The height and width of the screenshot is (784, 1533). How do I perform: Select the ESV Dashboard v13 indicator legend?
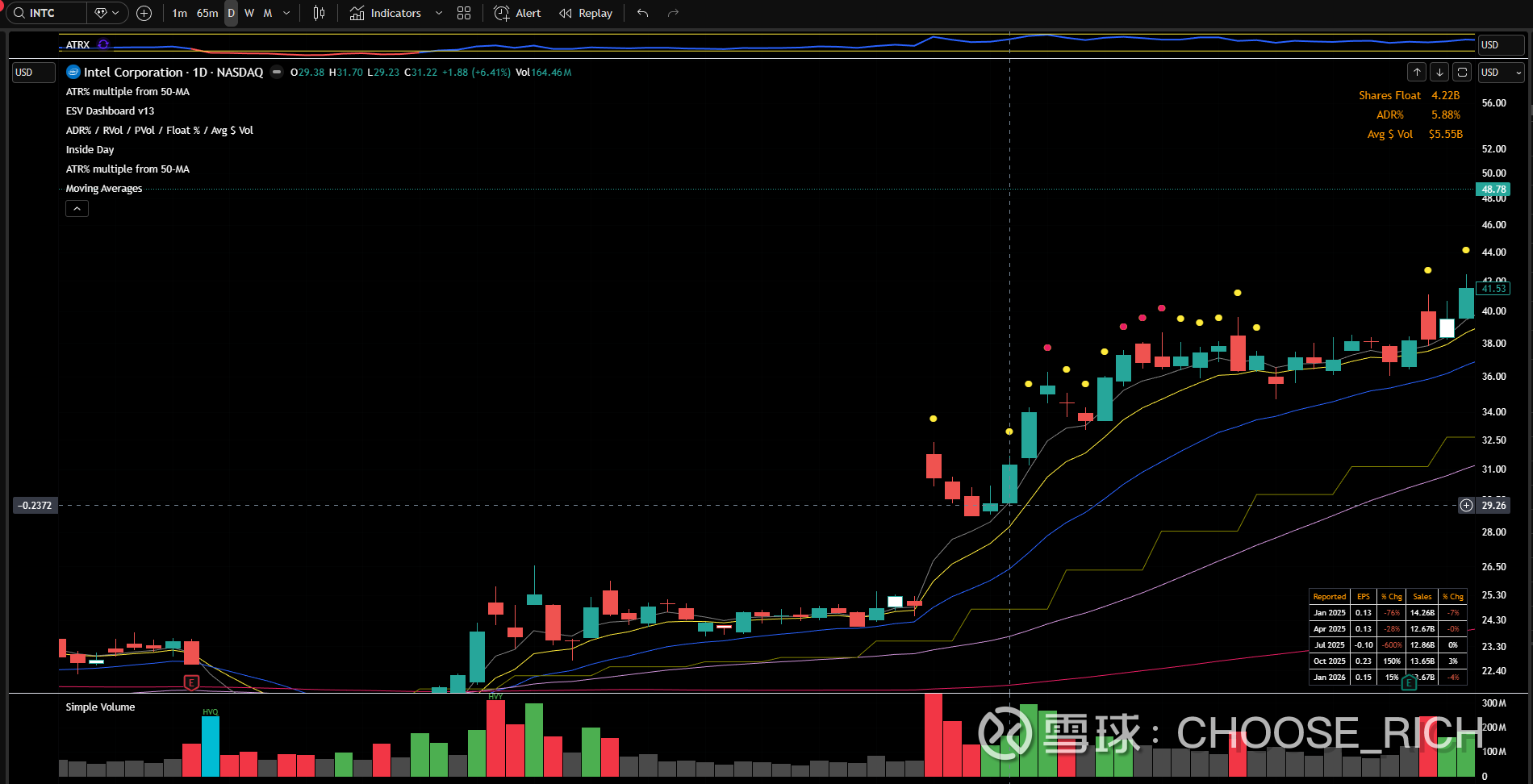[110, 111]
